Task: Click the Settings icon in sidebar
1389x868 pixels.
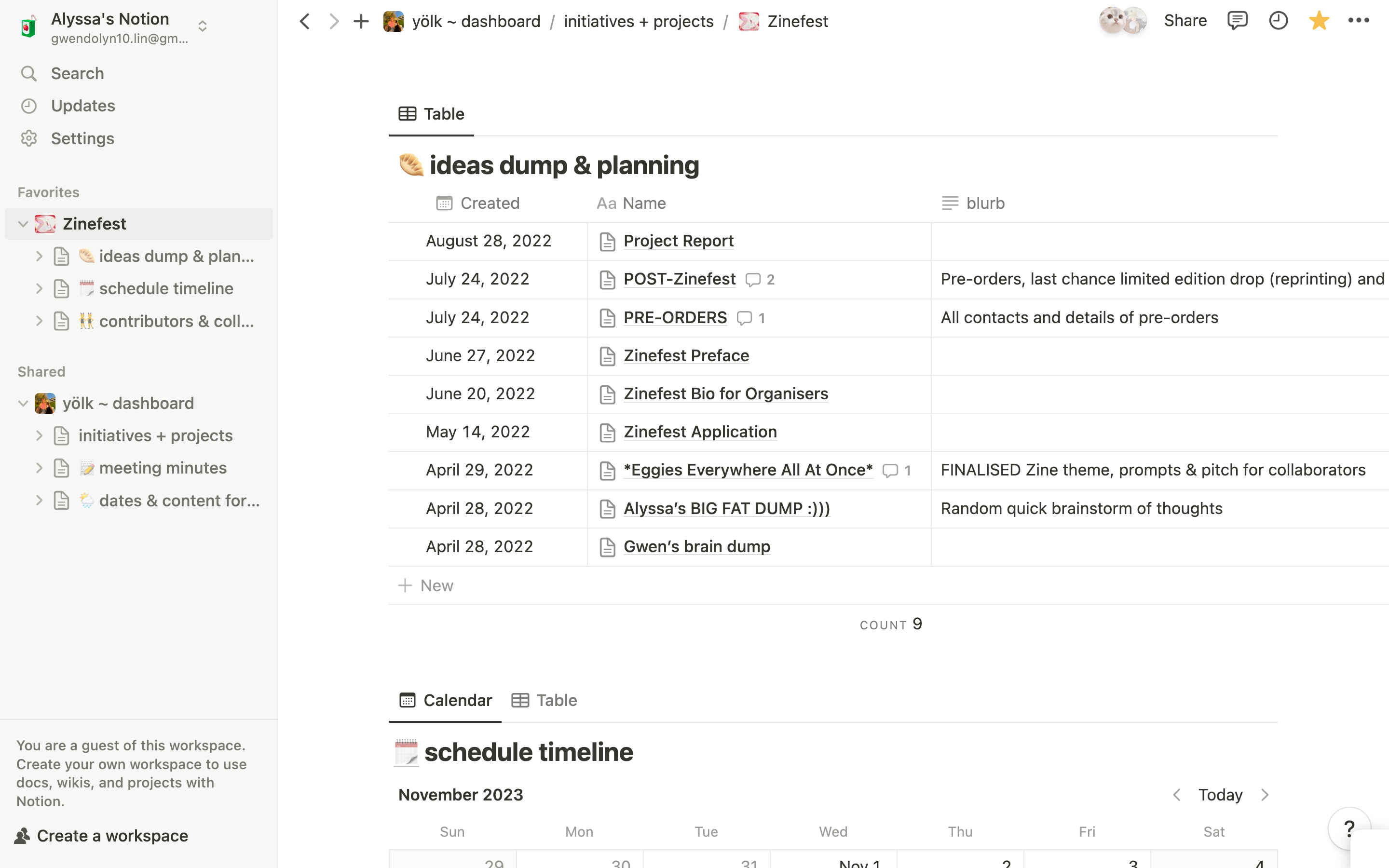Action: coord(29,138)
